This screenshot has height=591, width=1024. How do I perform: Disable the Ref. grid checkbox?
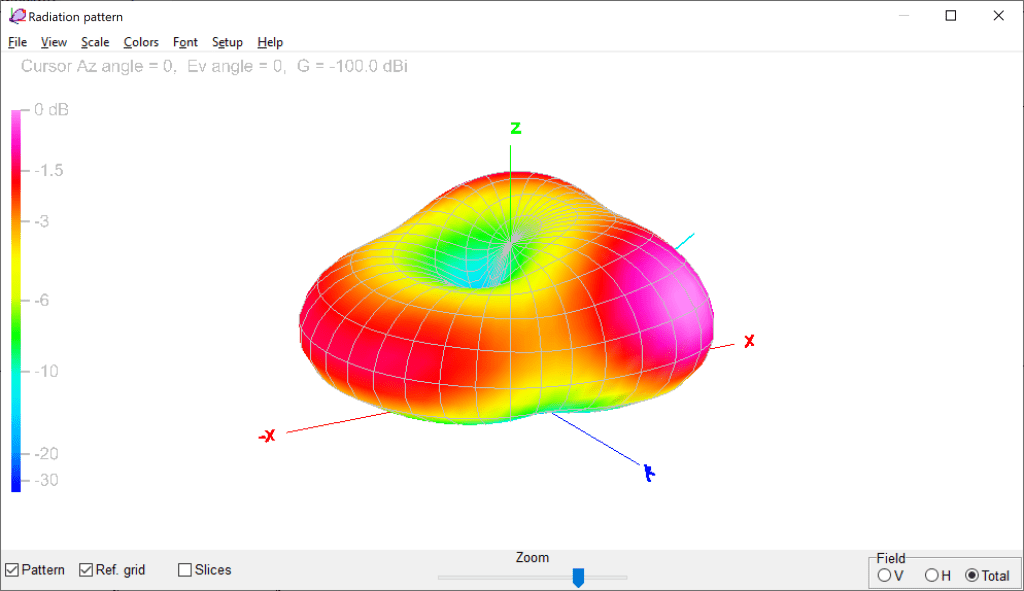[x=86, y=570]
